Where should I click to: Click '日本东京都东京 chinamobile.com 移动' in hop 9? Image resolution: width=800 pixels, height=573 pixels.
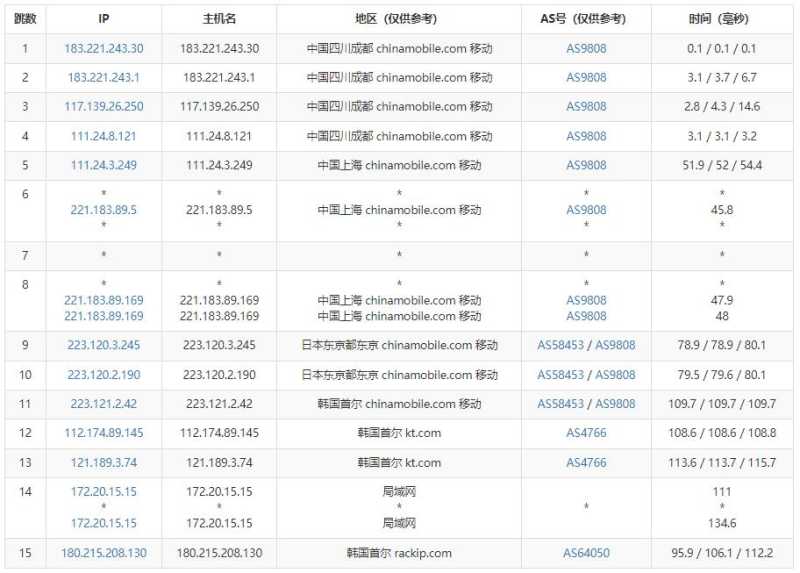click(x=399, y=345)
